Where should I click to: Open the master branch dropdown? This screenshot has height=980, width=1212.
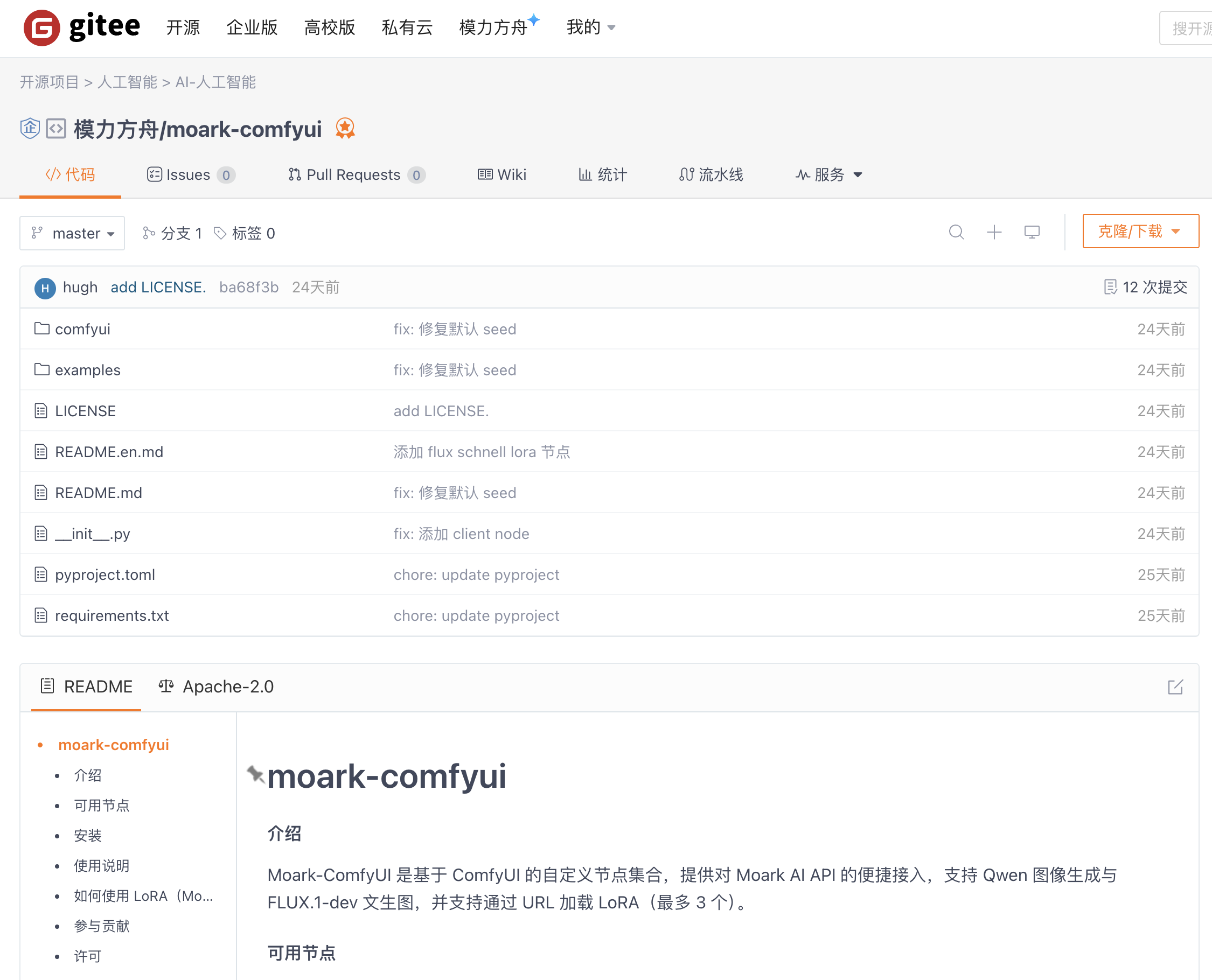pos(72,233)
